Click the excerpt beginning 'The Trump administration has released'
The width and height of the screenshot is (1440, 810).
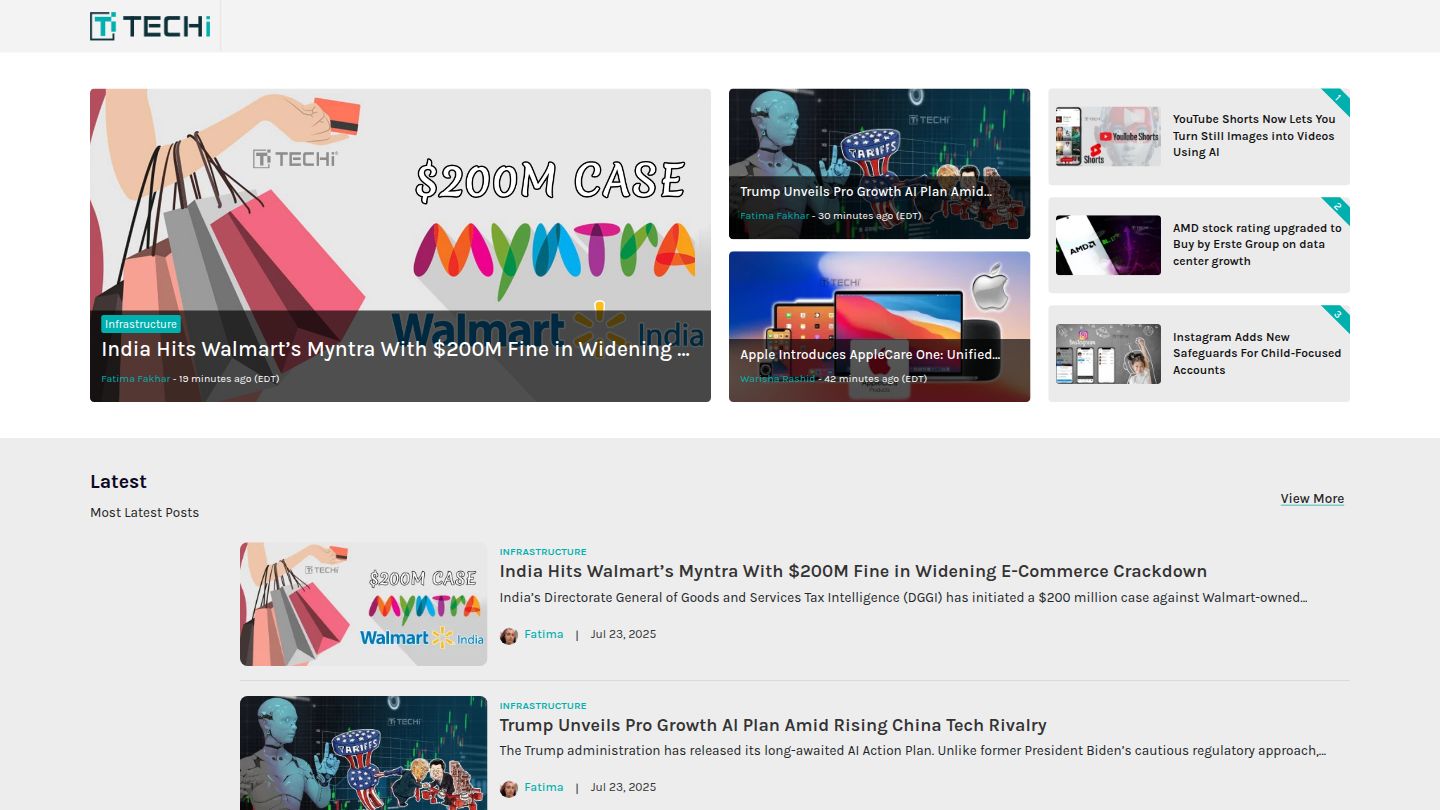pos(913,751)
